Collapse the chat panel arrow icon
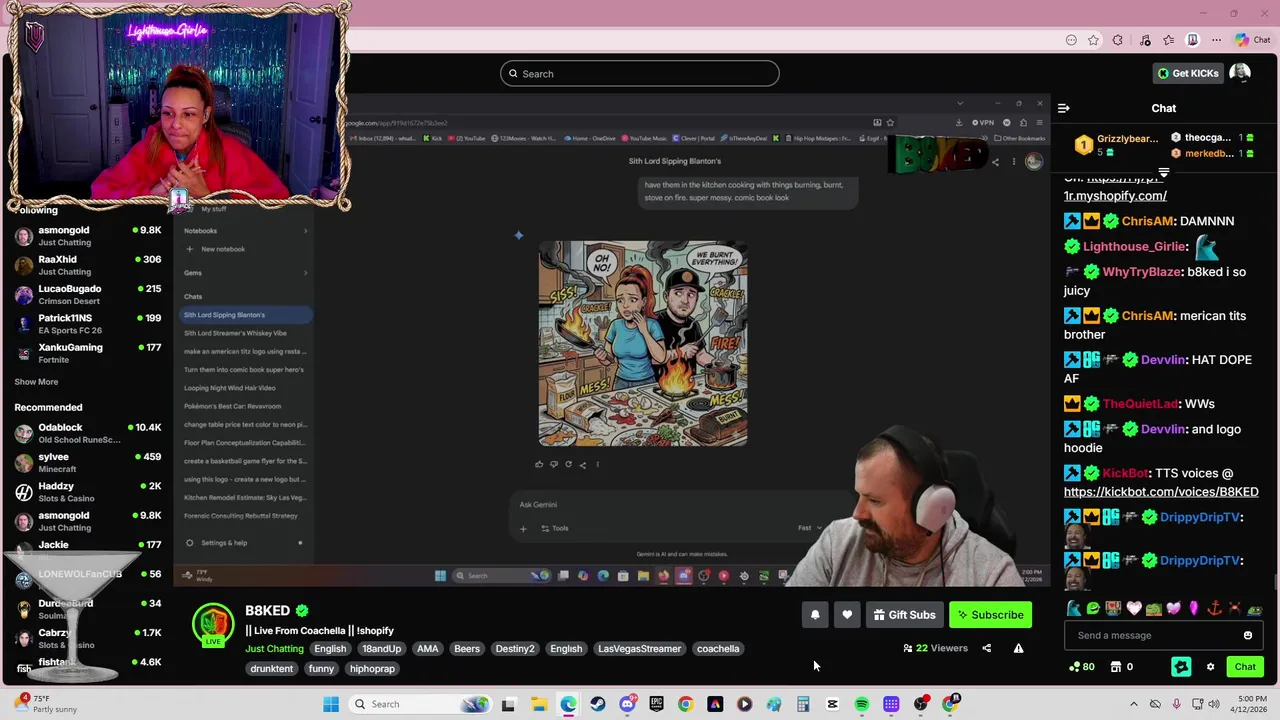The width and height of the screenshot is (1280, 720). 1064,108
